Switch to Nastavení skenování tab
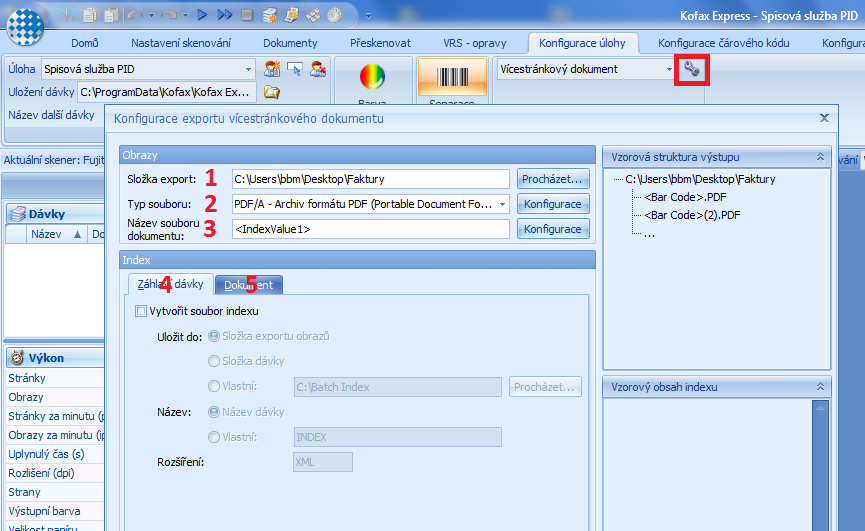Screen dimensions: 865x531 pyautogui.click(x=181, y=43)
